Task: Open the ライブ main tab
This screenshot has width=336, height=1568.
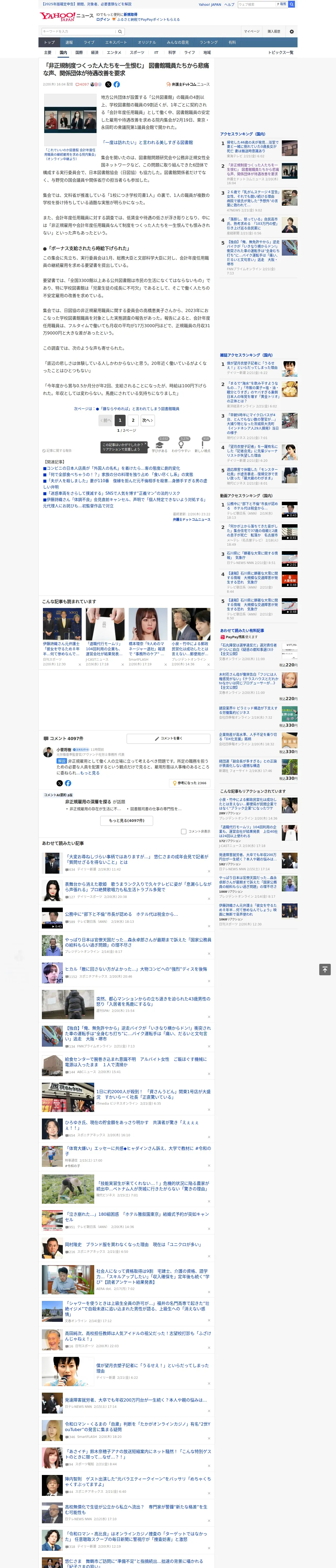Action: pos(89,42)
